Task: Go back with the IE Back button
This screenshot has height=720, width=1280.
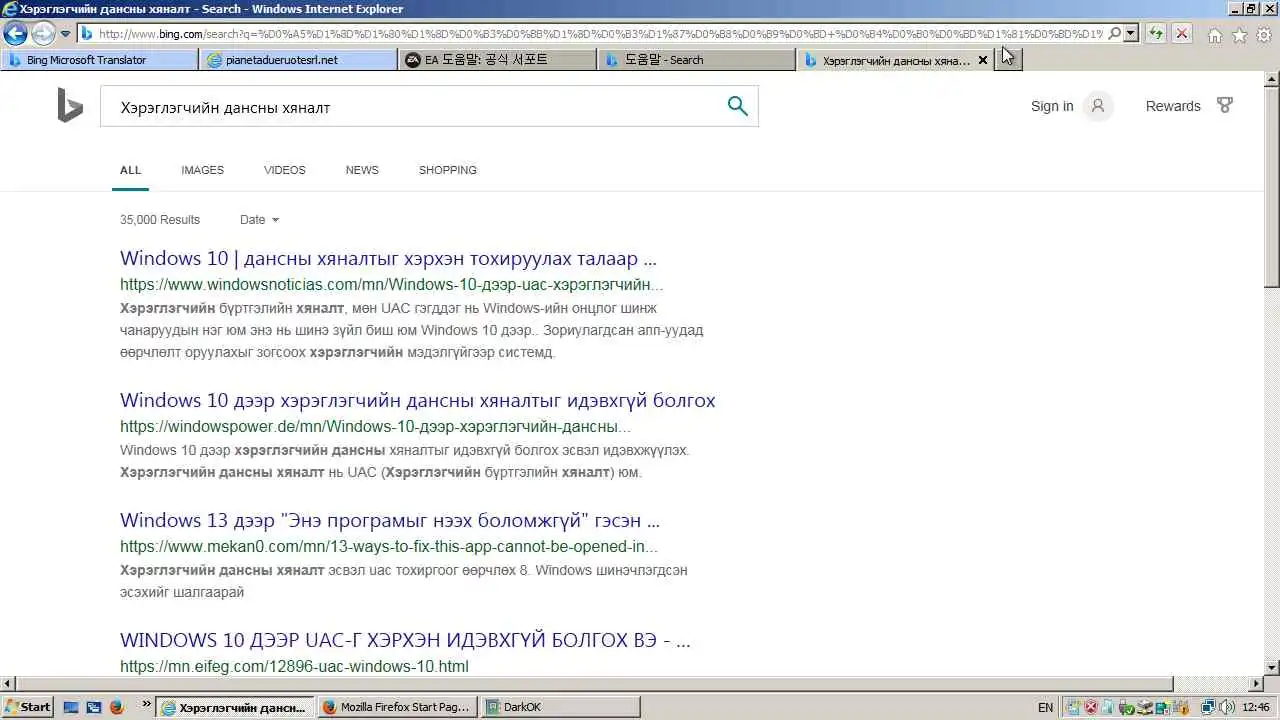Action: pyautogui.click(x=15, y=33)
